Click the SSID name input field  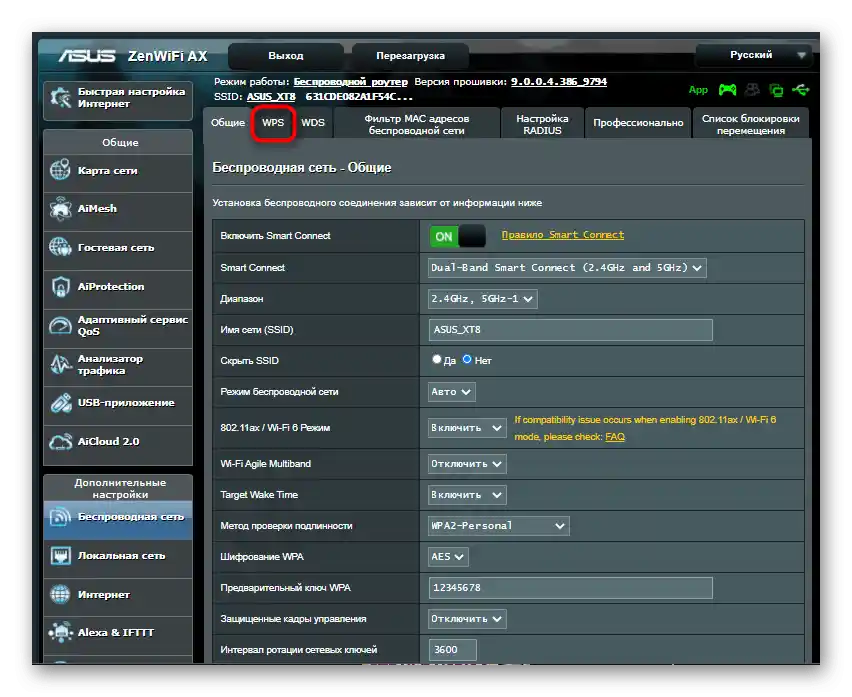[571, 330]
